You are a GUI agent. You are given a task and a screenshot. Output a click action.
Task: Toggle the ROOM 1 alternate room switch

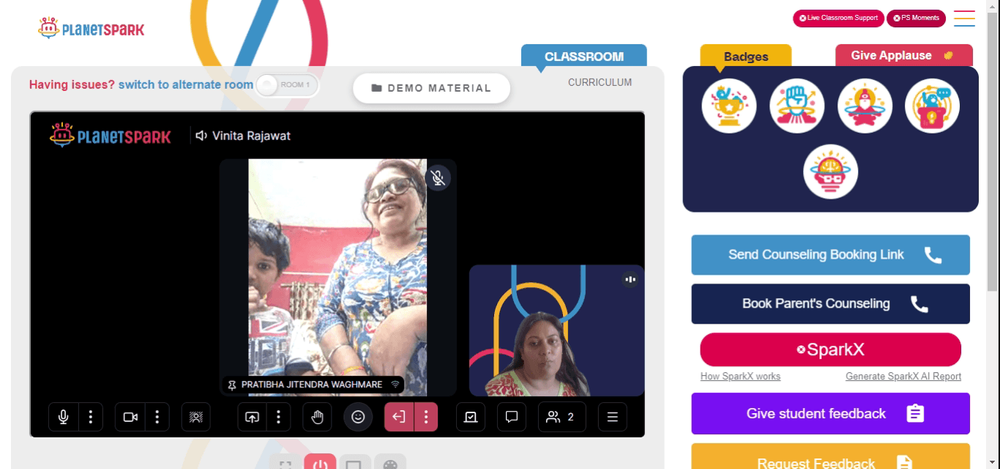click(286, 85)
